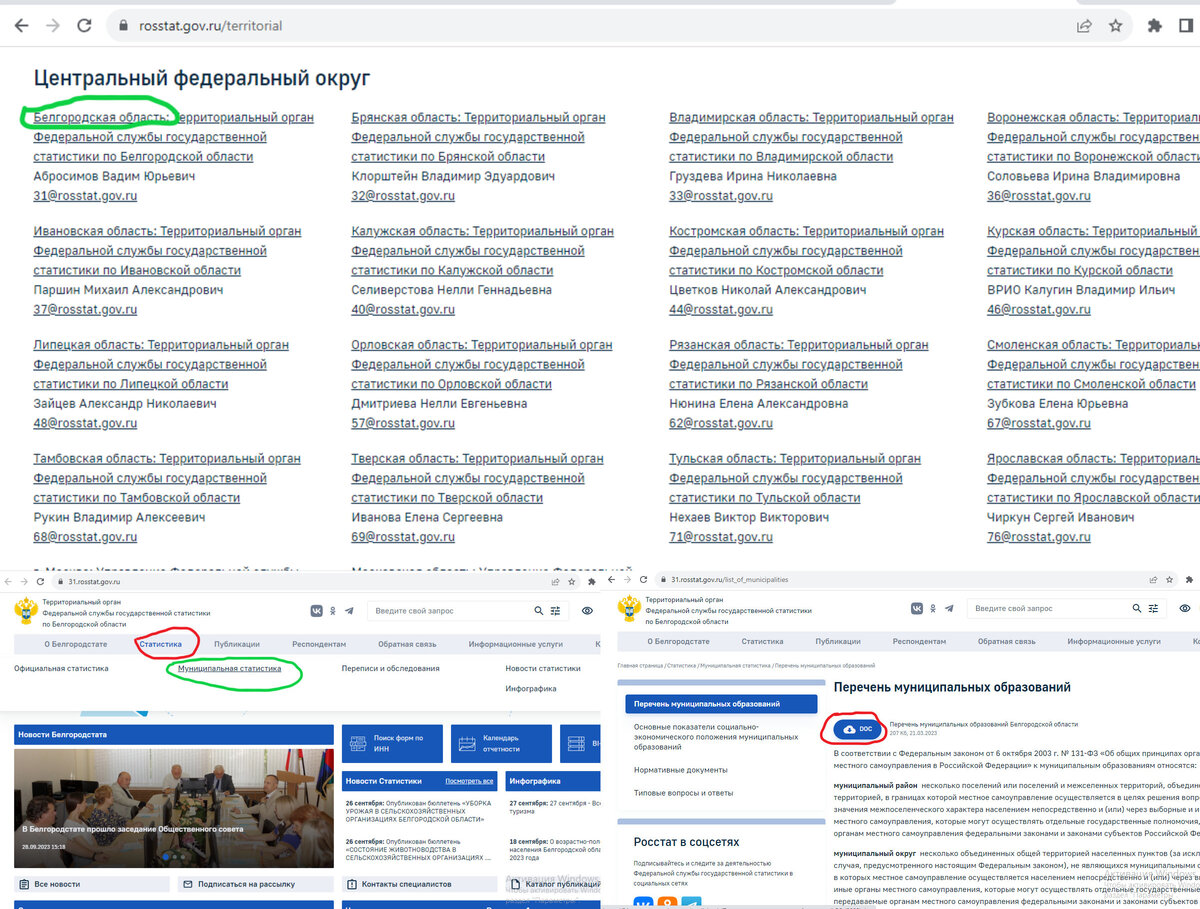
Task: Open the search filter sliders icon
Action: coord(555,610)
